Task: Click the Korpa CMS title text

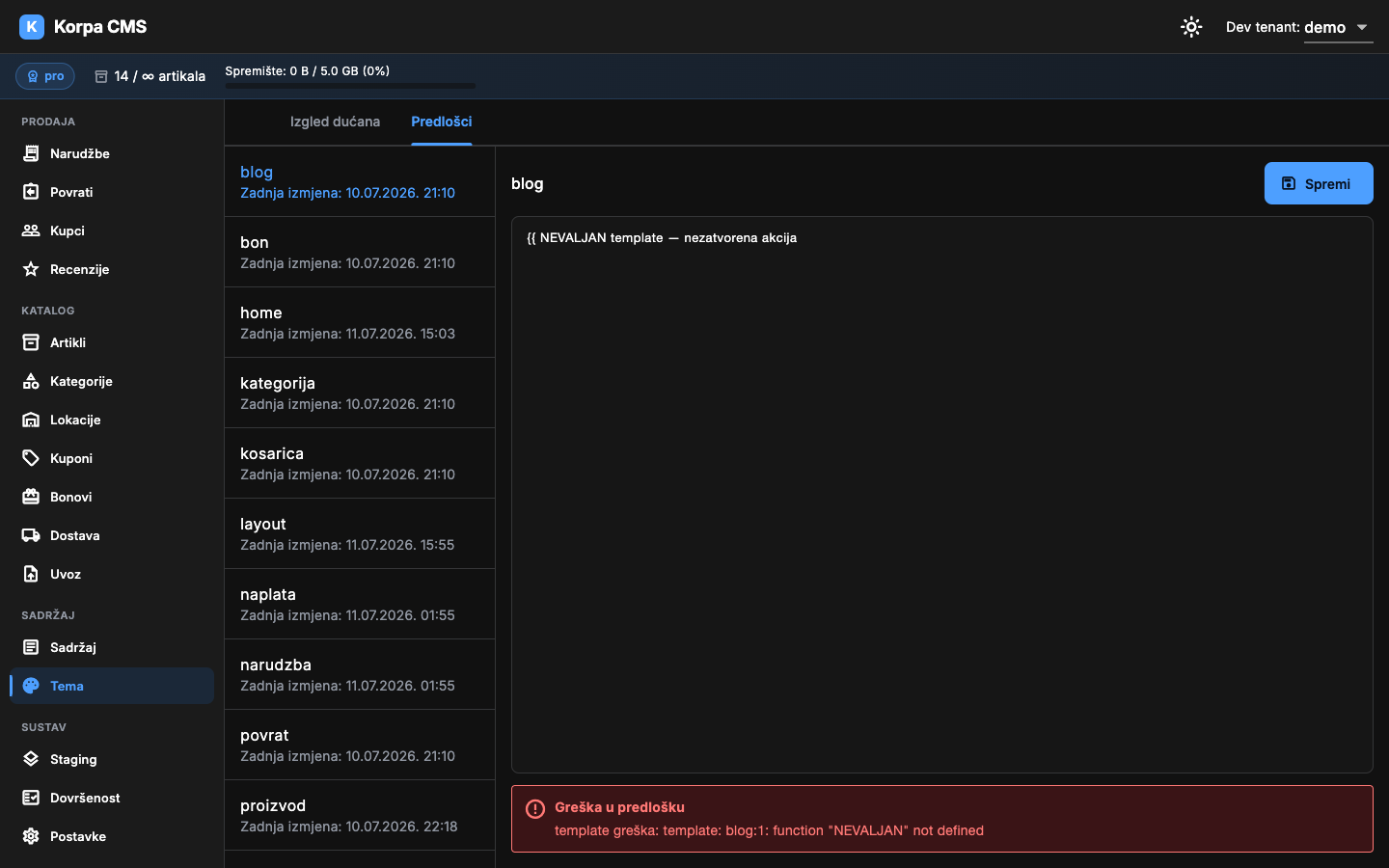Action: [x=100, y=27]
